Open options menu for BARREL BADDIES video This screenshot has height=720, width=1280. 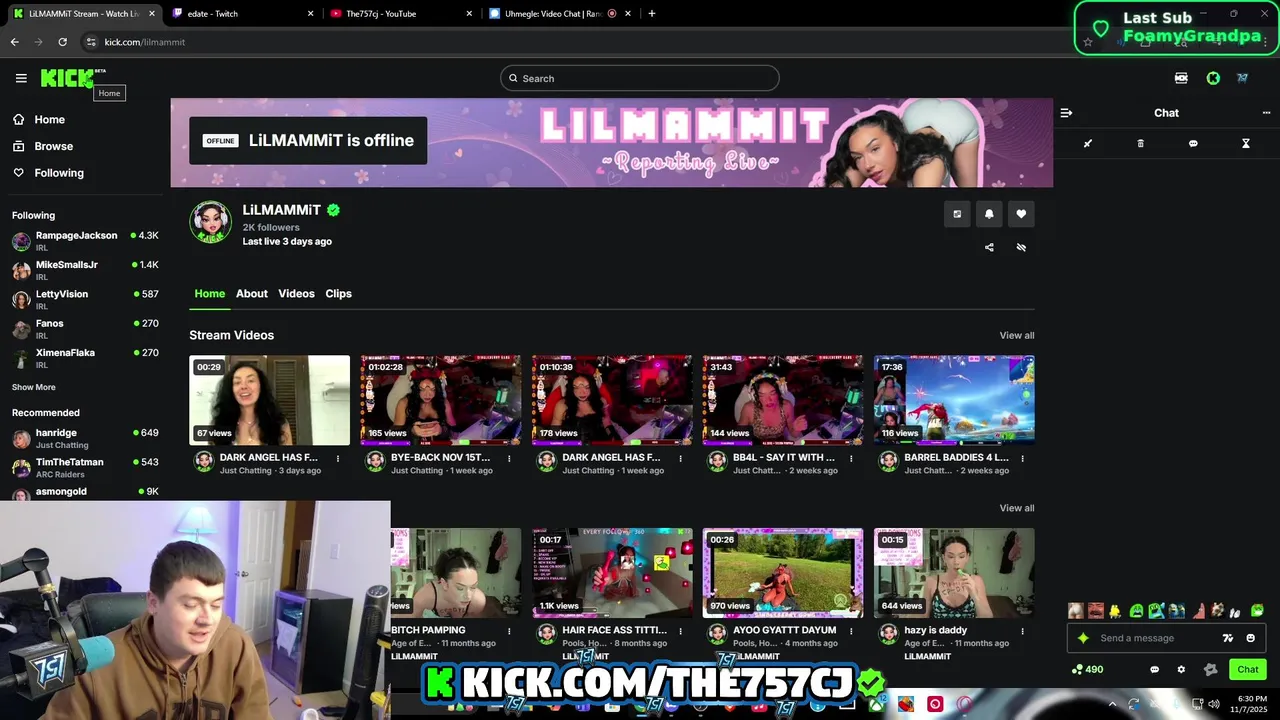(1022, 458)
